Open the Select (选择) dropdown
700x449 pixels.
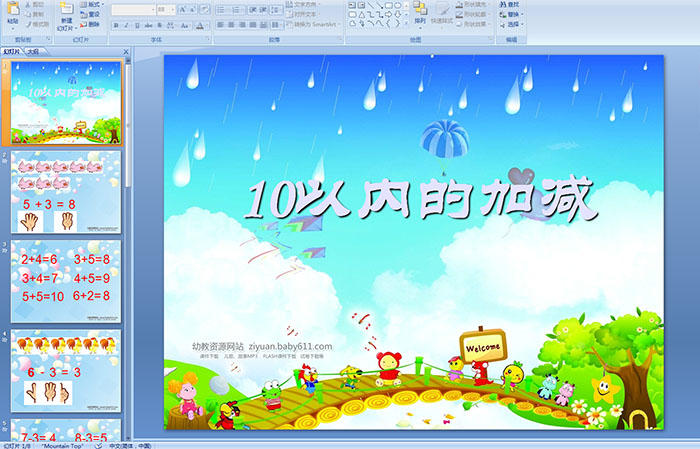(x=512, y=24)
